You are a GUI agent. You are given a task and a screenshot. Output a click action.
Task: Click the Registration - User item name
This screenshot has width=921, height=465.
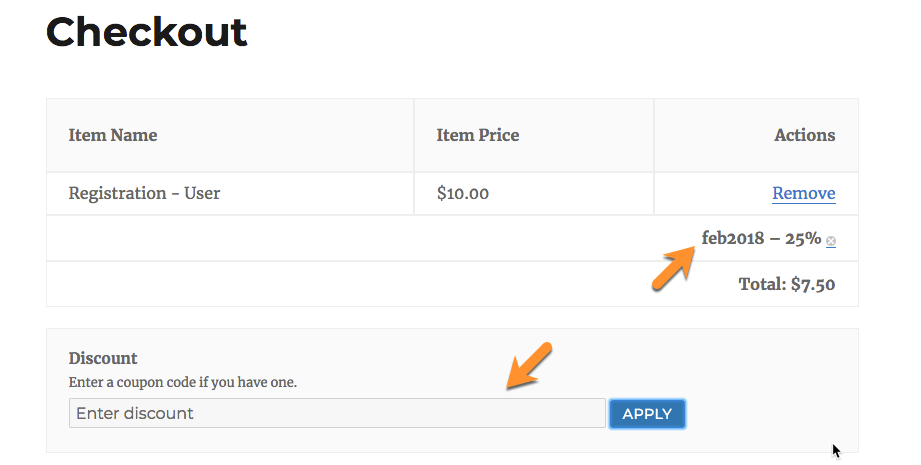pyautogui.click(x=144, y=194)
